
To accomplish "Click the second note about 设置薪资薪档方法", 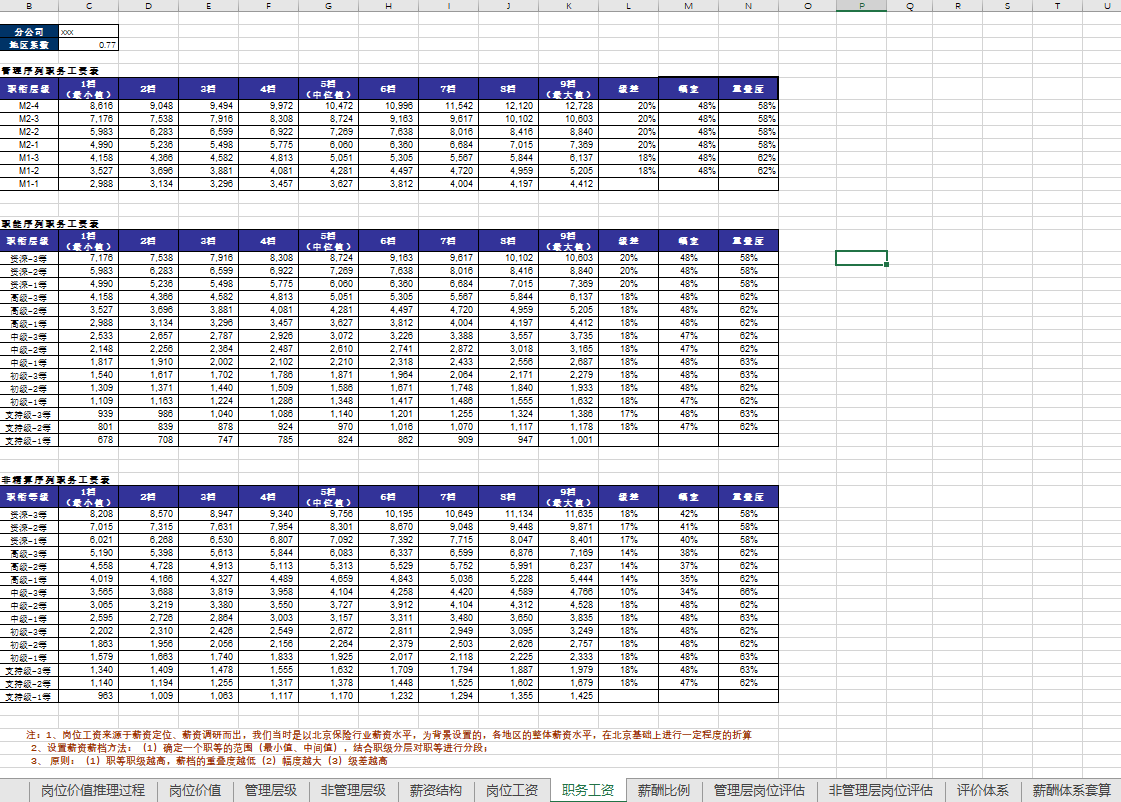I will [x=259, y=748].
